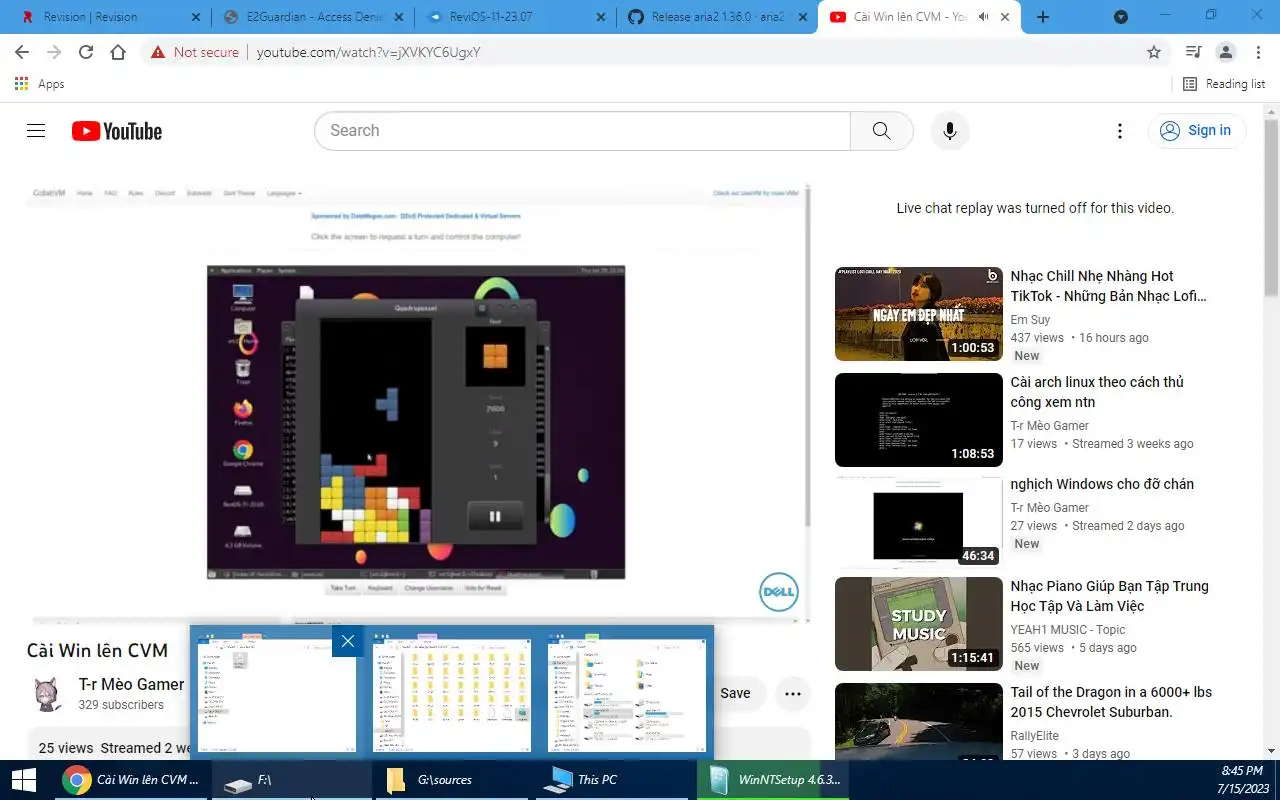The height and width of the screenshot is (800, 1280).
Task: Focus the YouTube Search field
Action: click(x=582, y=131)
